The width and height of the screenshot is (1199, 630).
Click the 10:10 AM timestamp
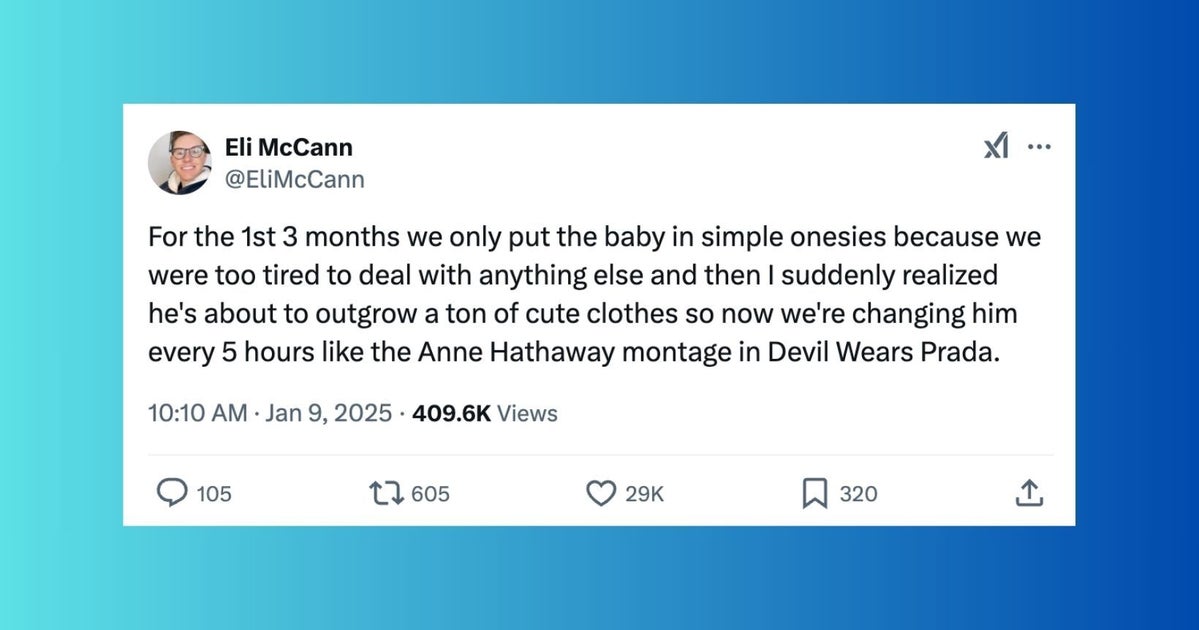tap(196, 413)
